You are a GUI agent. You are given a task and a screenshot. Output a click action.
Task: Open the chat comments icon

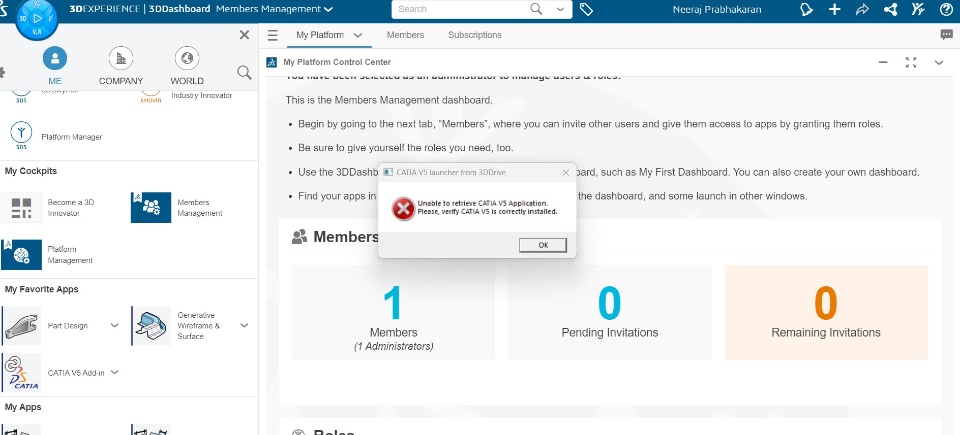(947, 35)
